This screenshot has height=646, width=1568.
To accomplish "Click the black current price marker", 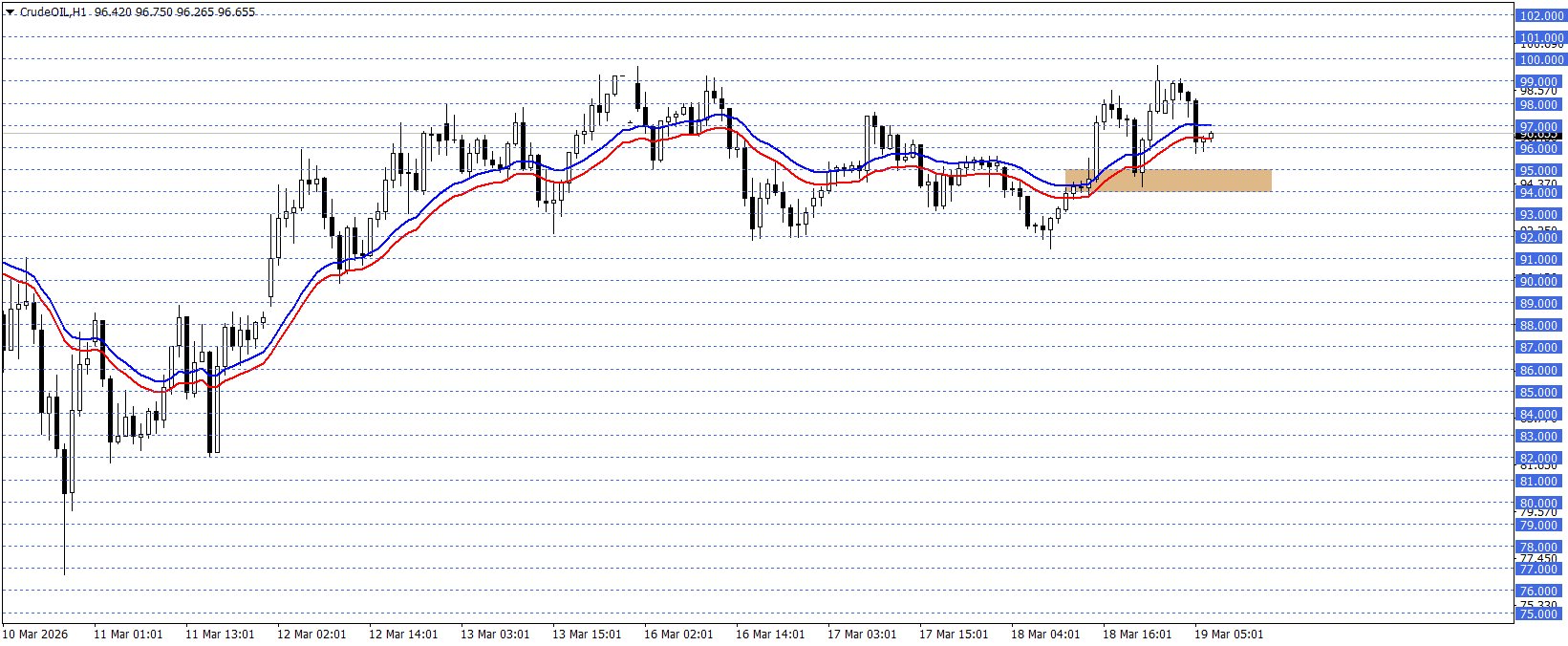I will 1540,136.
